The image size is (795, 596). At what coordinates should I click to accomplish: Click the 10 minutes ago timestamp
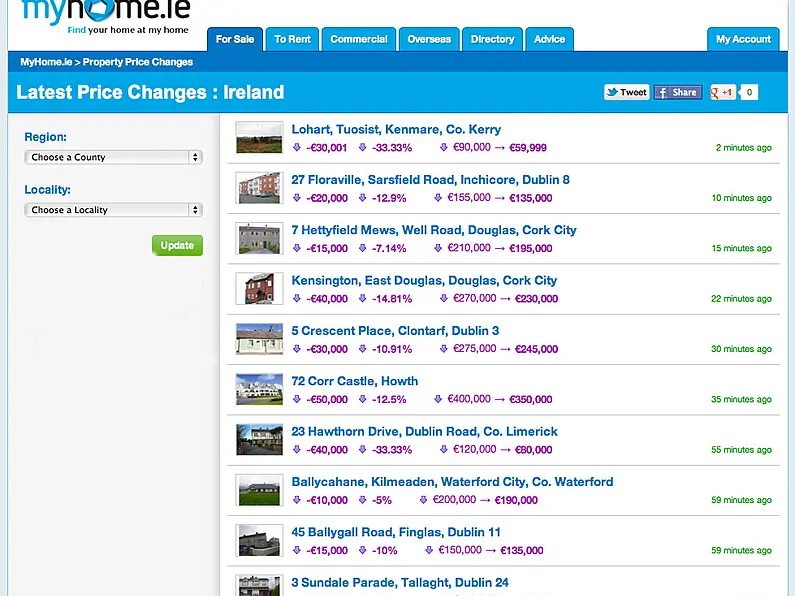click(741, 198)
